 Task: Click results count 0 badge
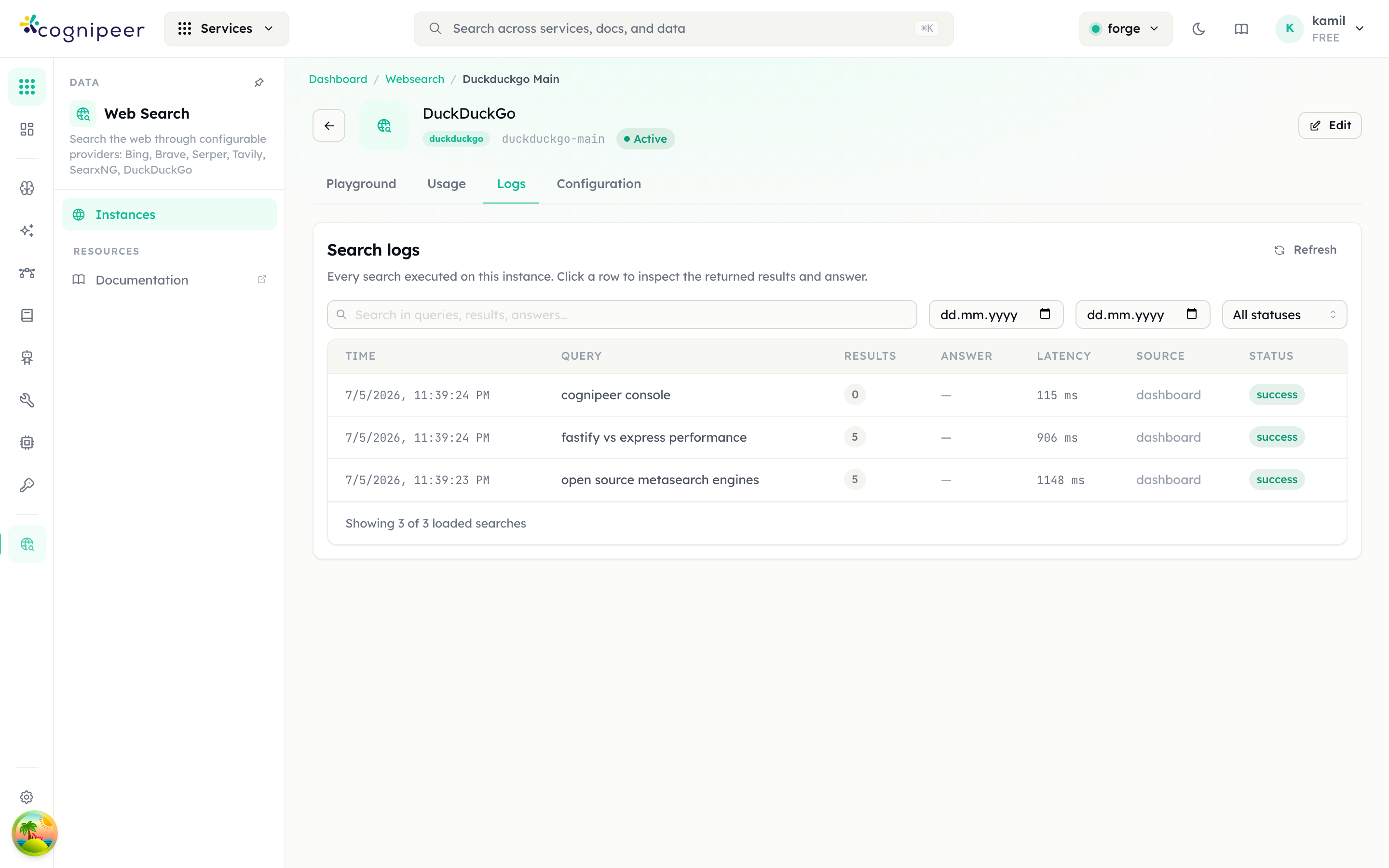coord(855,395)
